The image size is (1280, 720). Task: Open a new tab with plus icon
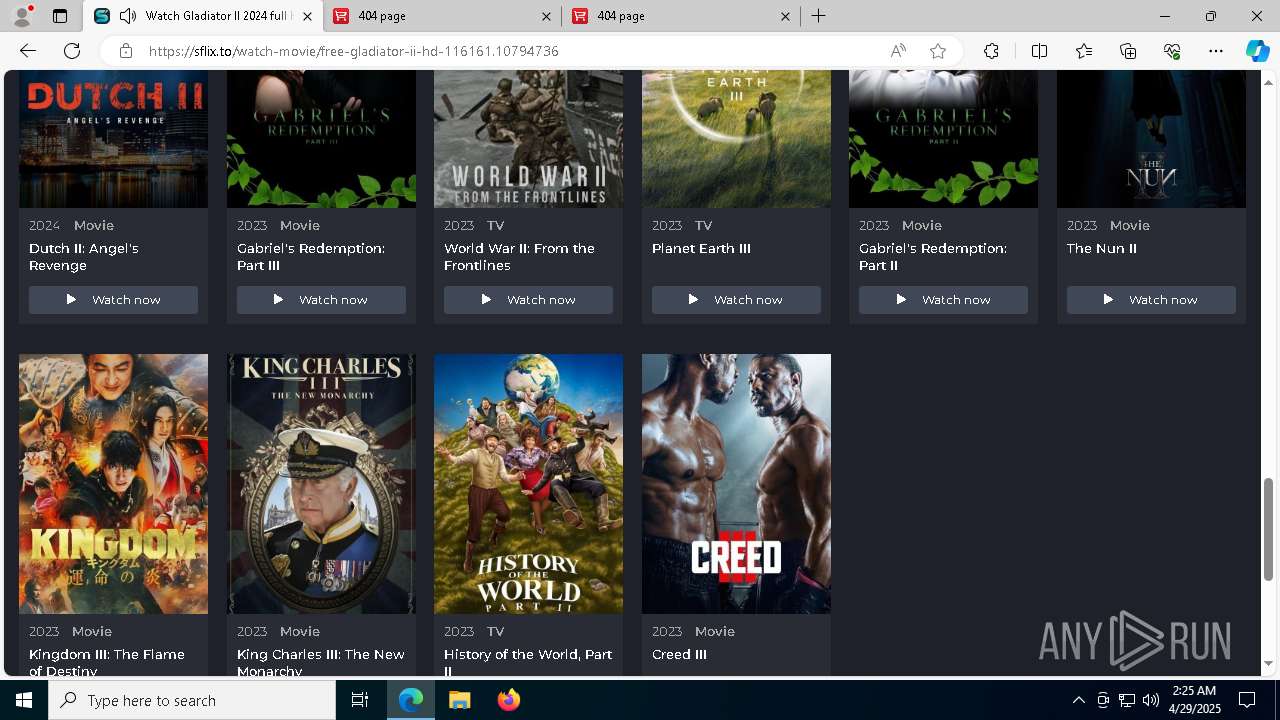pyautogui.click(x=818, y=16)
